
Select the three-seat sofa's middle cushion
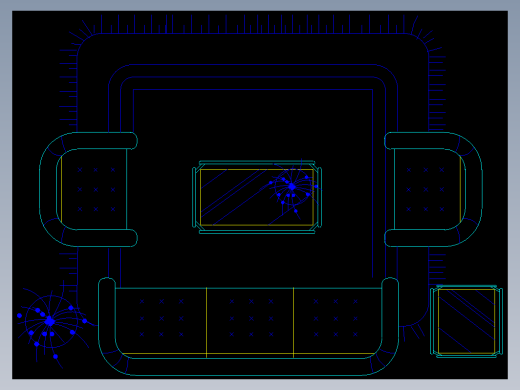[250, 321]
